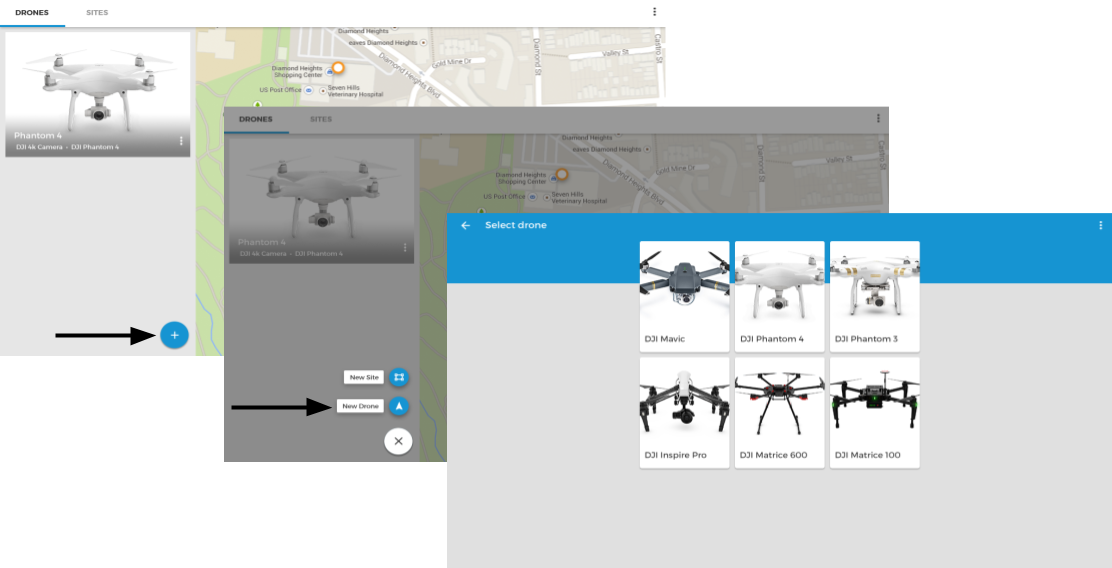The image size is (1112, 568).
Task: Open three-dot menu on Phantom 4 card in first window
Action: click(181, 141)
